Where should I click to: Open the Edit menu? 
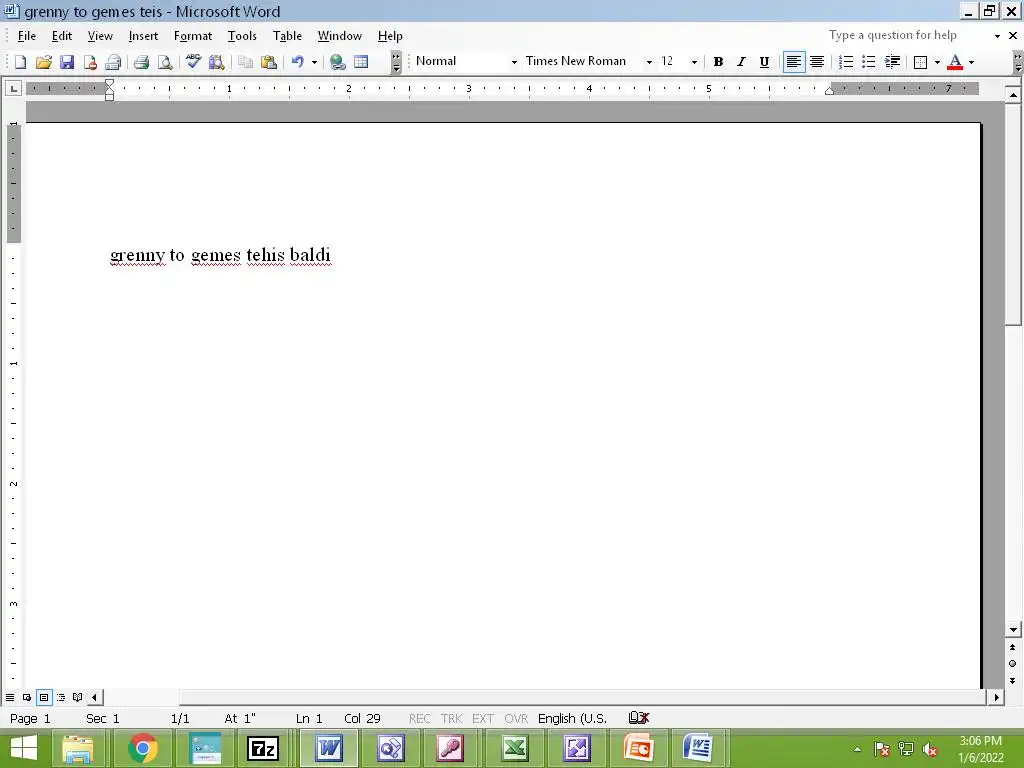click(62, 36)
